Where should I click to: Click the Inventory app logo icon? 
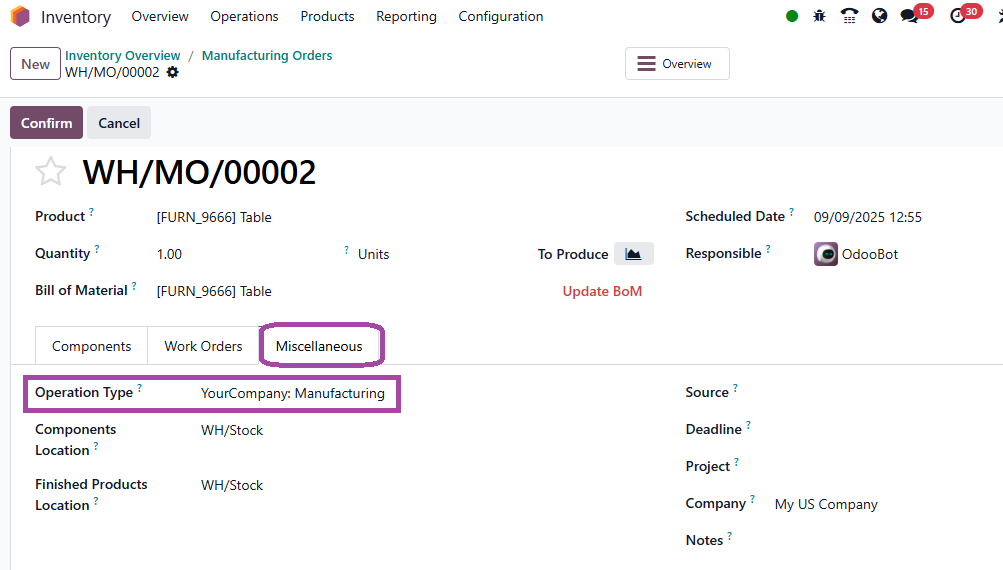pos(20,16)
